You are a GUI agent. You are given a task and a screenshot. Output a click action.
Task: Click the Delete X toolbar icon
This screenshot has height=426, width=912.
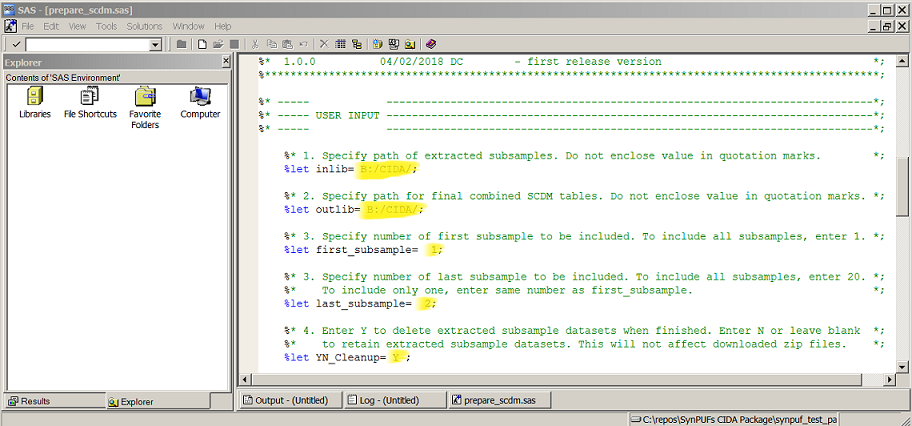coord(323,45)
